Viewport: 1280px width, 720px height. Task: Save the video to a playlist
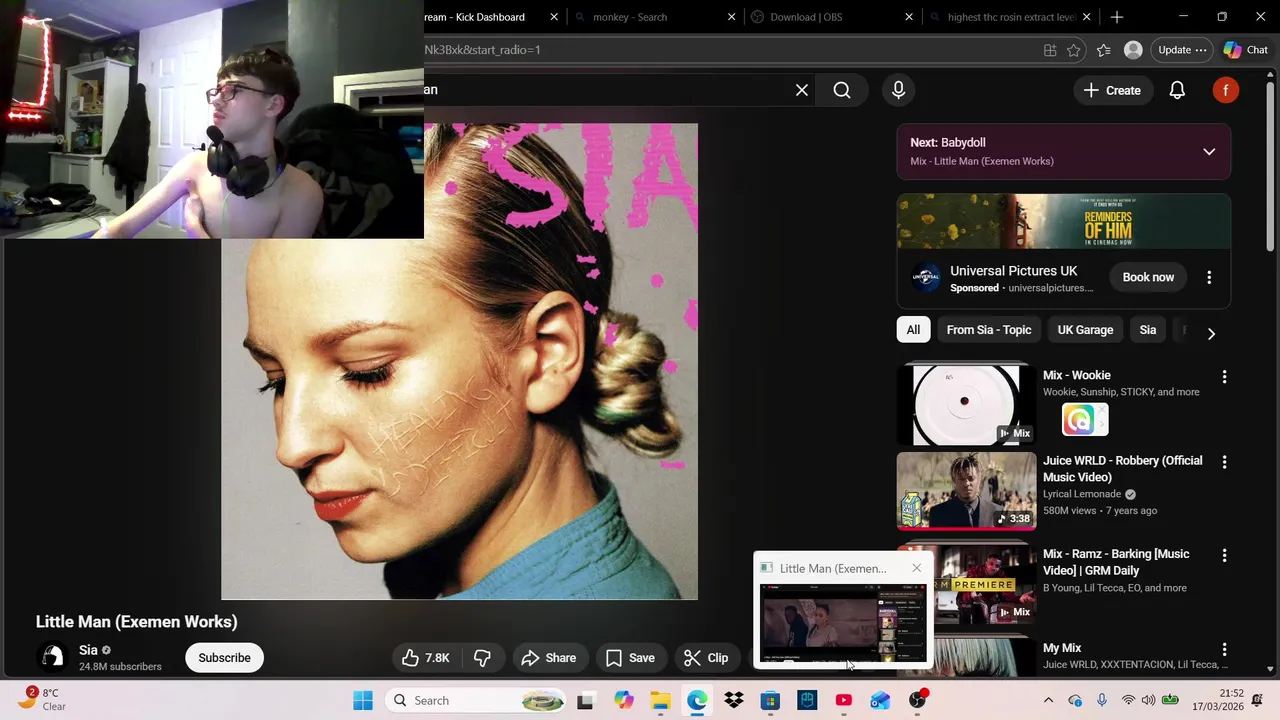(x=631, y=658)
